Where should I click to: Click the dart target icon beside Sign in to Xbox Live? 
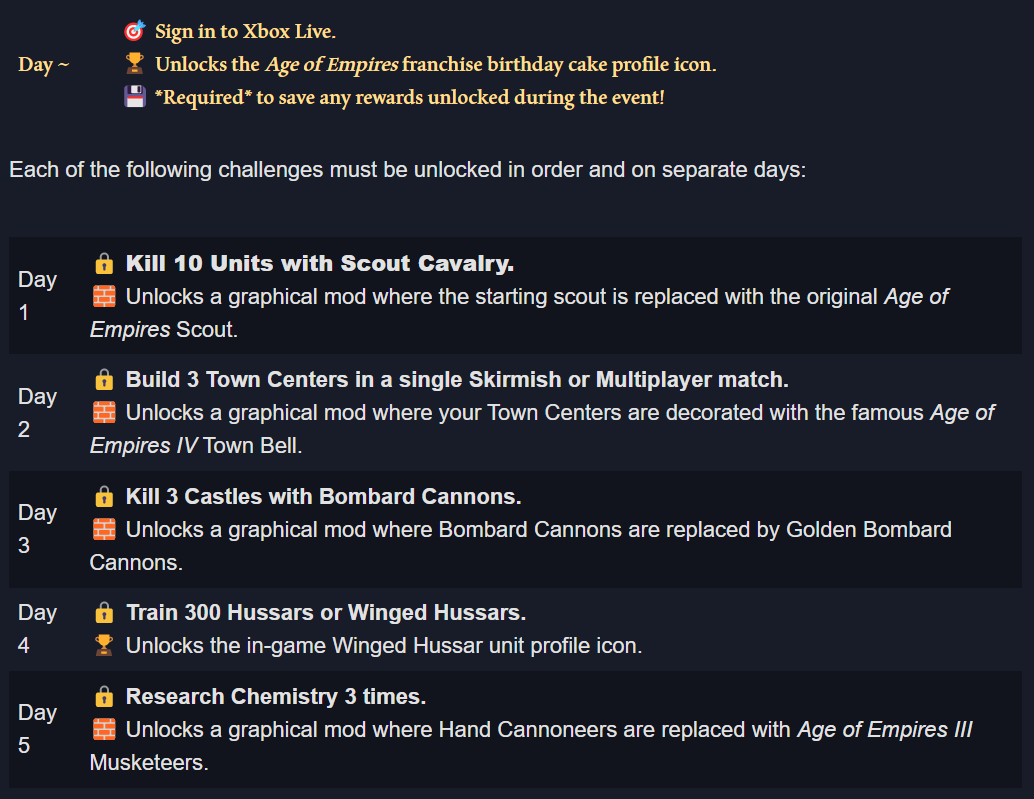[x=135, y=31]
